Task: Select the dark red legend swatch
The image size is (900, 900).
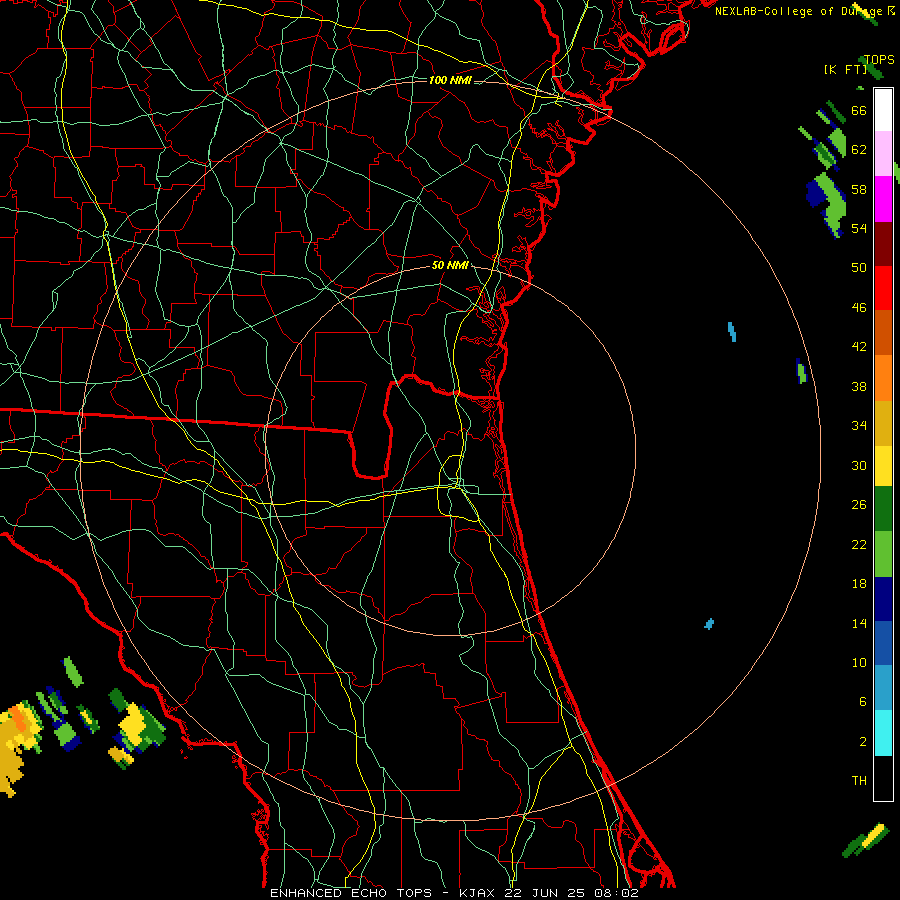Action: click(883, 243)
